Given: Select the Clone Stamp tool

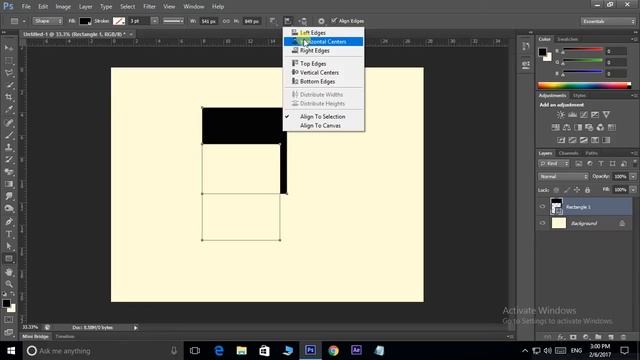Looking at the screenshot, I should [9, 147].
